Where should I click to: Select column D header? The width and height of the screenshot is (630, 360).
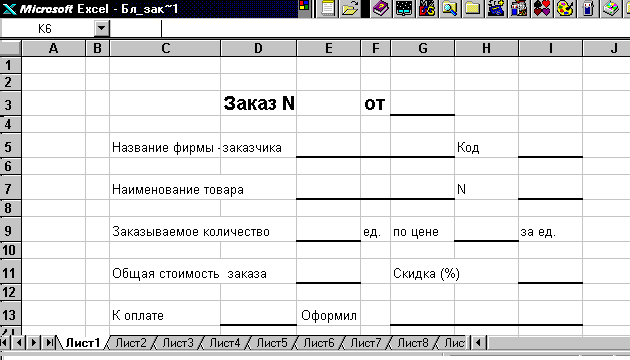point(258,48)
